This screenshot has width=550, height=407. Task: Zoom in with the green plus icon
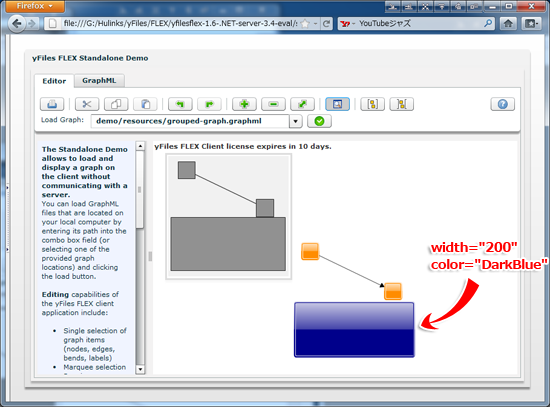pos(244,104)
